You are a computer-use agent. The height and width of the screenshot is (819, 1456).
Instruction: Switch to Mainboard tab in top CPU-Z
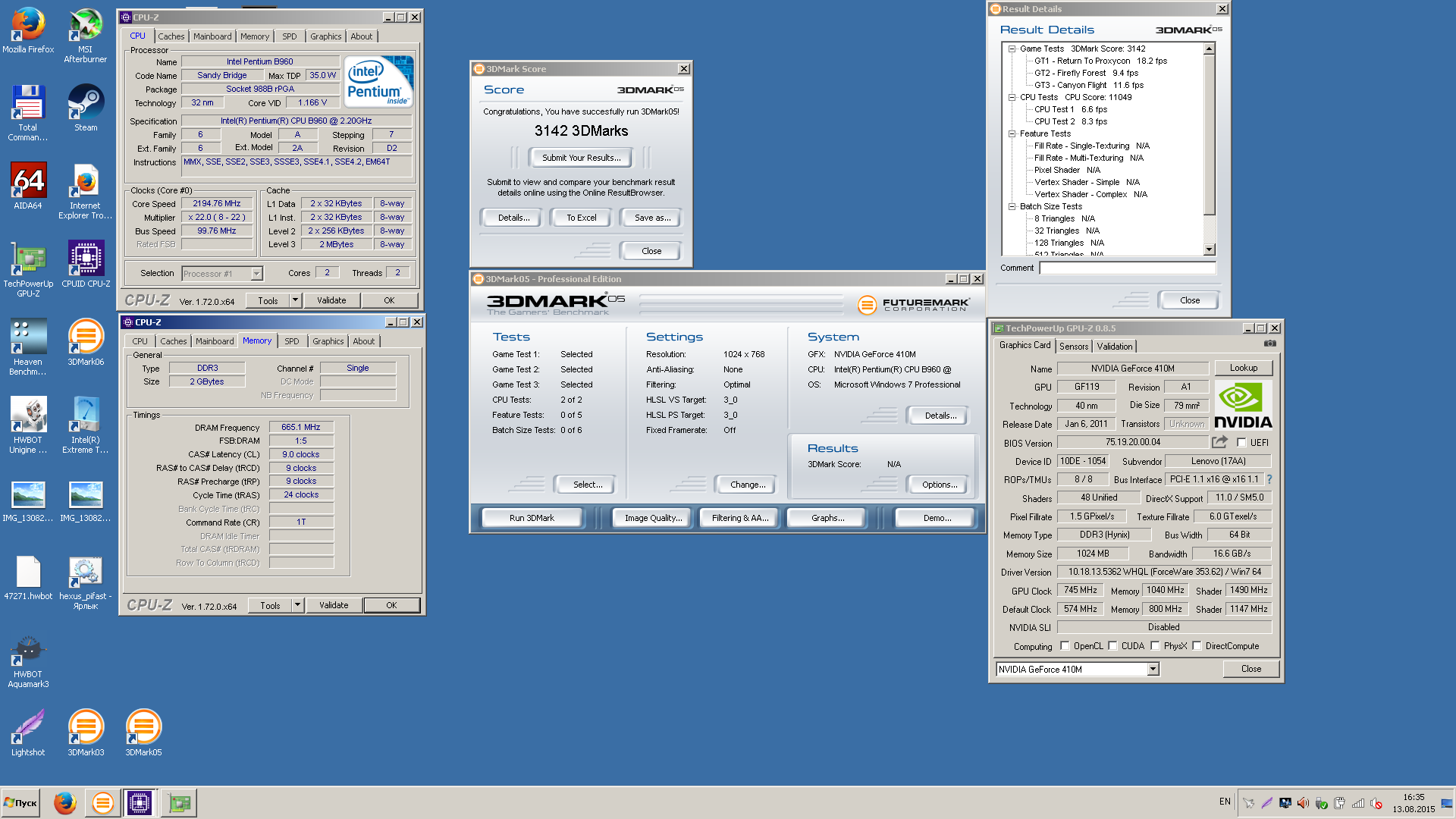pos(212,36)
